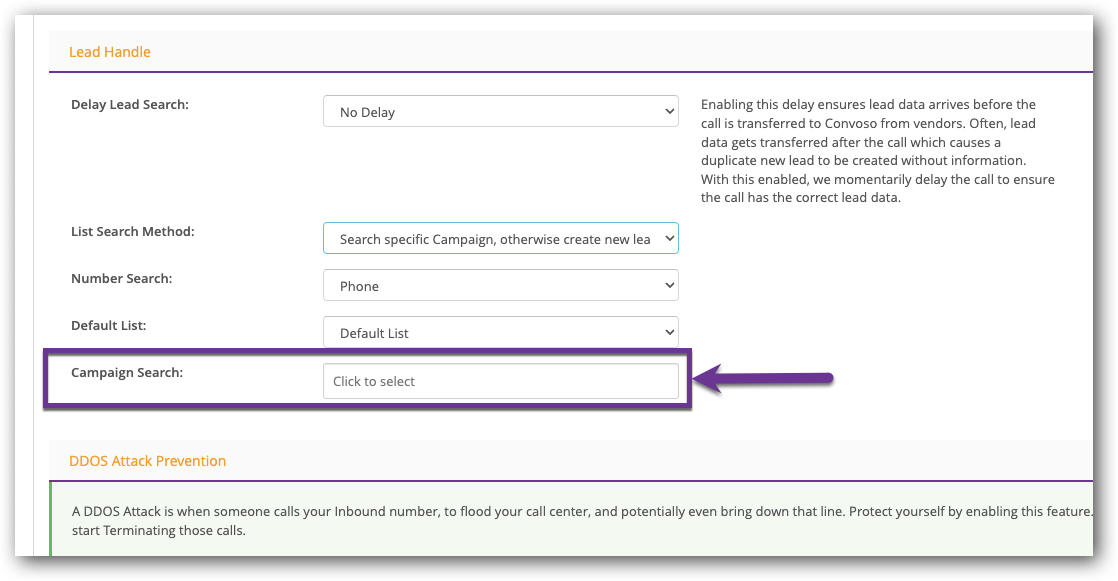Click the Lead Handle section header

(x=110, y=51)
